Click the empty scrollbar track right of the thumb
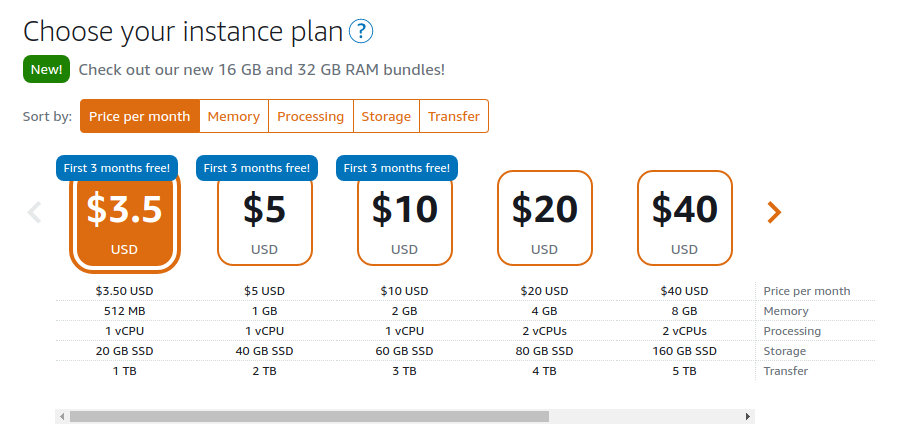The image size is (904, 437). (645, 416)
